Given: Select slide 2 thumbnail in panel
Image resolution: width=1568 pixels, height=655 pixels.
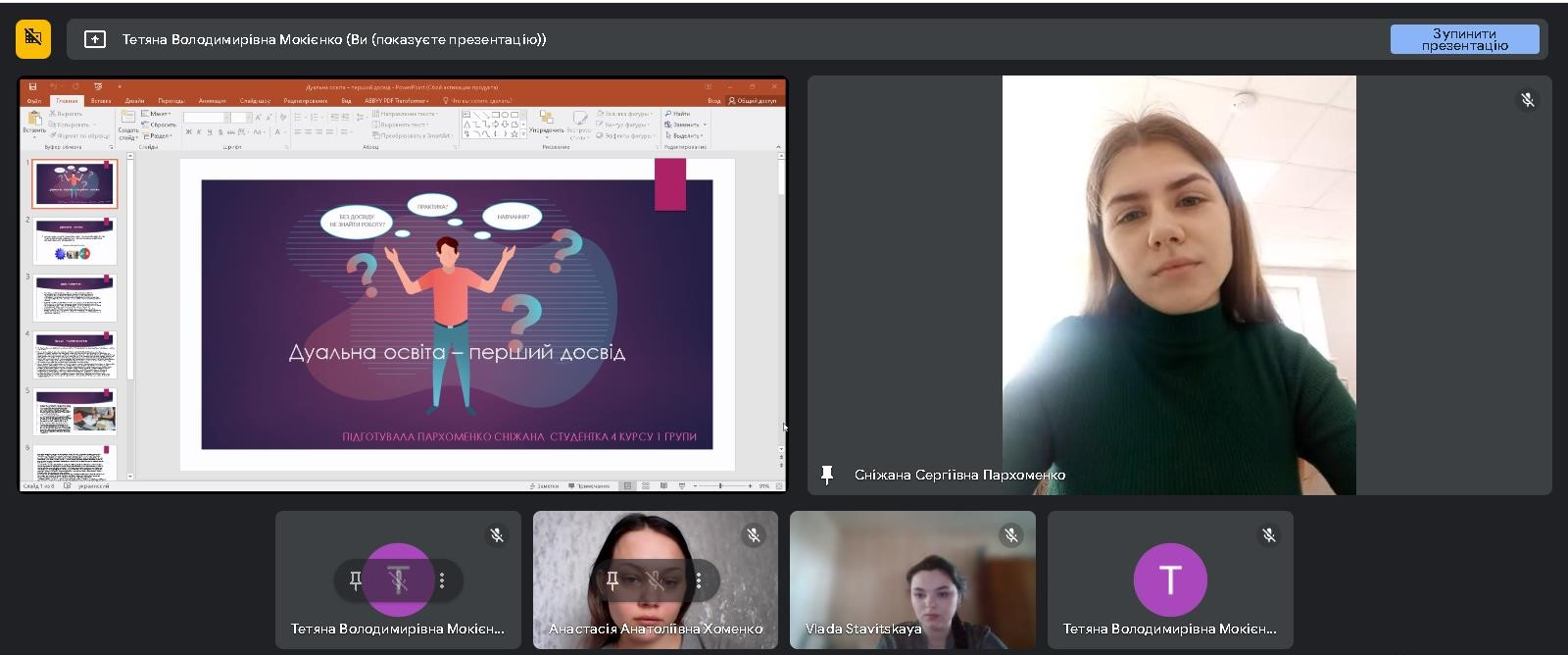Looking at the screenshot, I should pos(75,241).
